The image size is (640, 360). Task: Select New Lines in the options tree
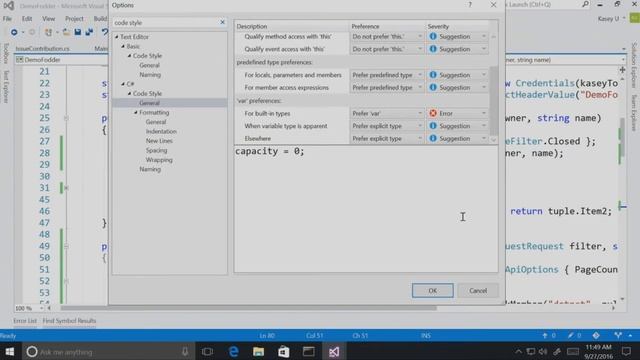[x=159, y=141]
